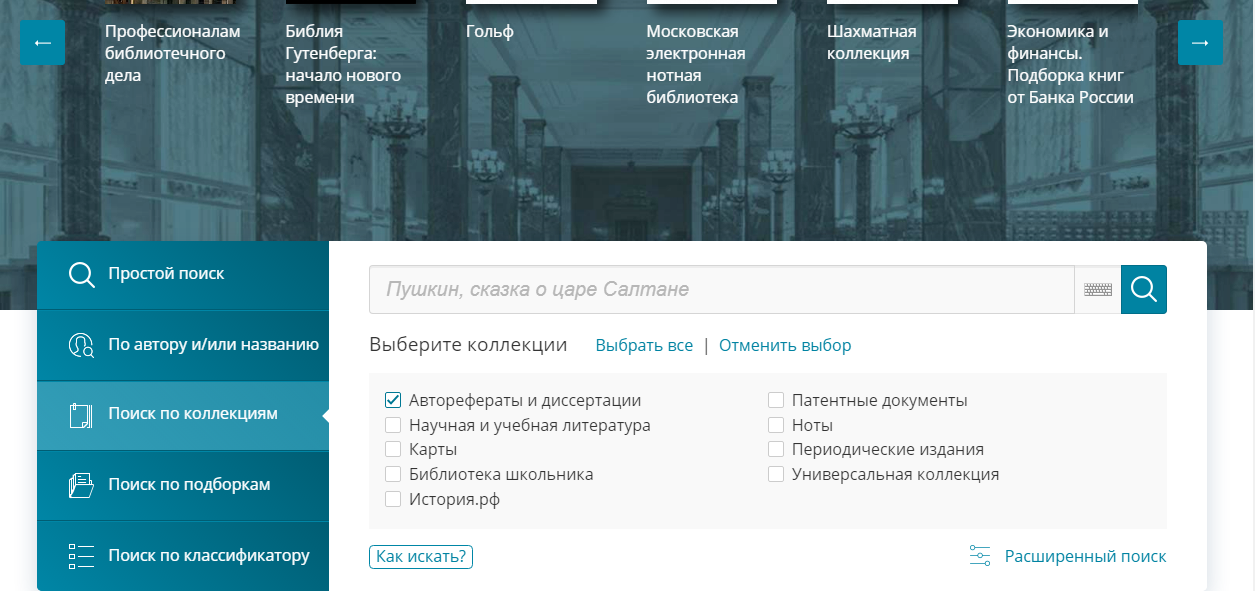
Task: Click the Отменить выбор link
Action: coord(785,345)
